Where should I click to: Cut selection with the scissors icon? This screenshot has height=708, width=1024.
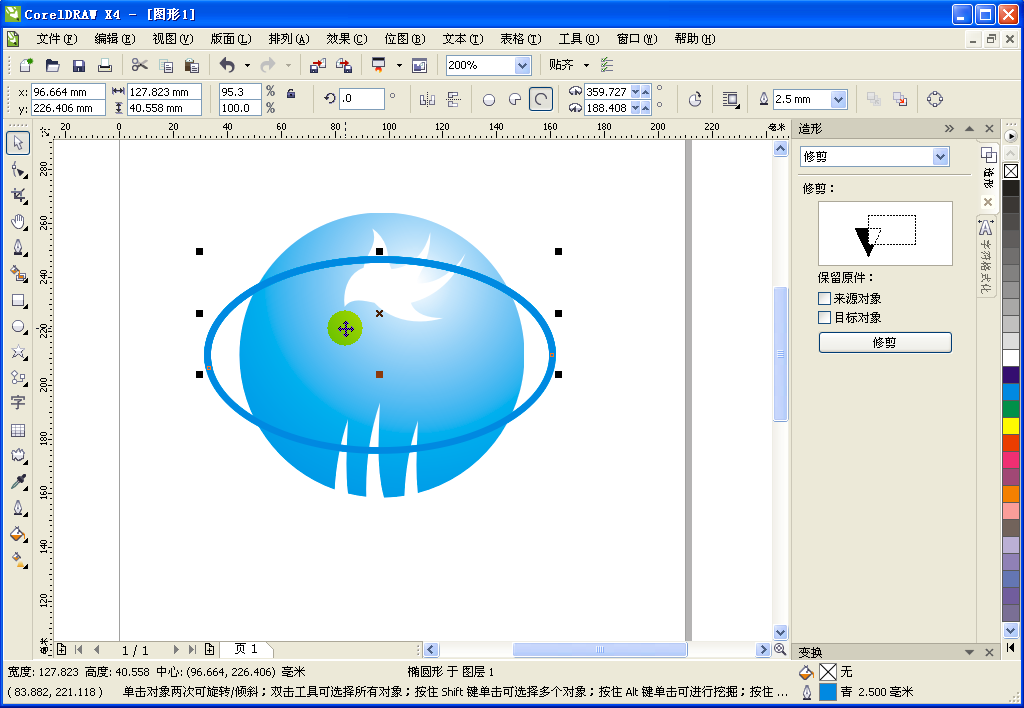[139, 65]
